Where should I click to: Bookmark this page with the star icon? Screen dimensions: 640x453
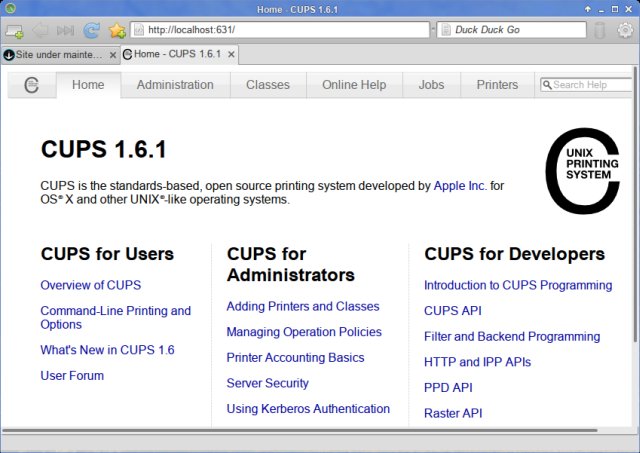117,30
